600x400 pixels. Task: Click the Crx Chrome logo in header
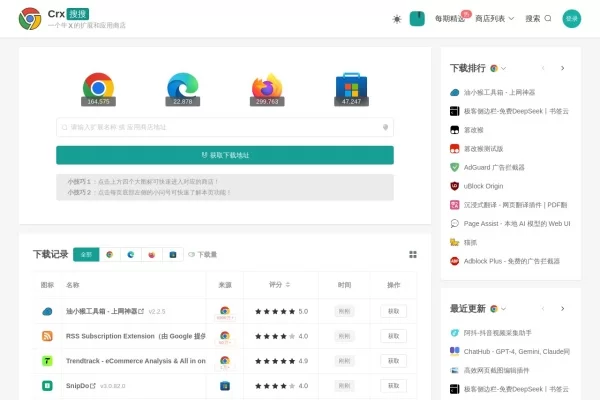pos(30,18)
